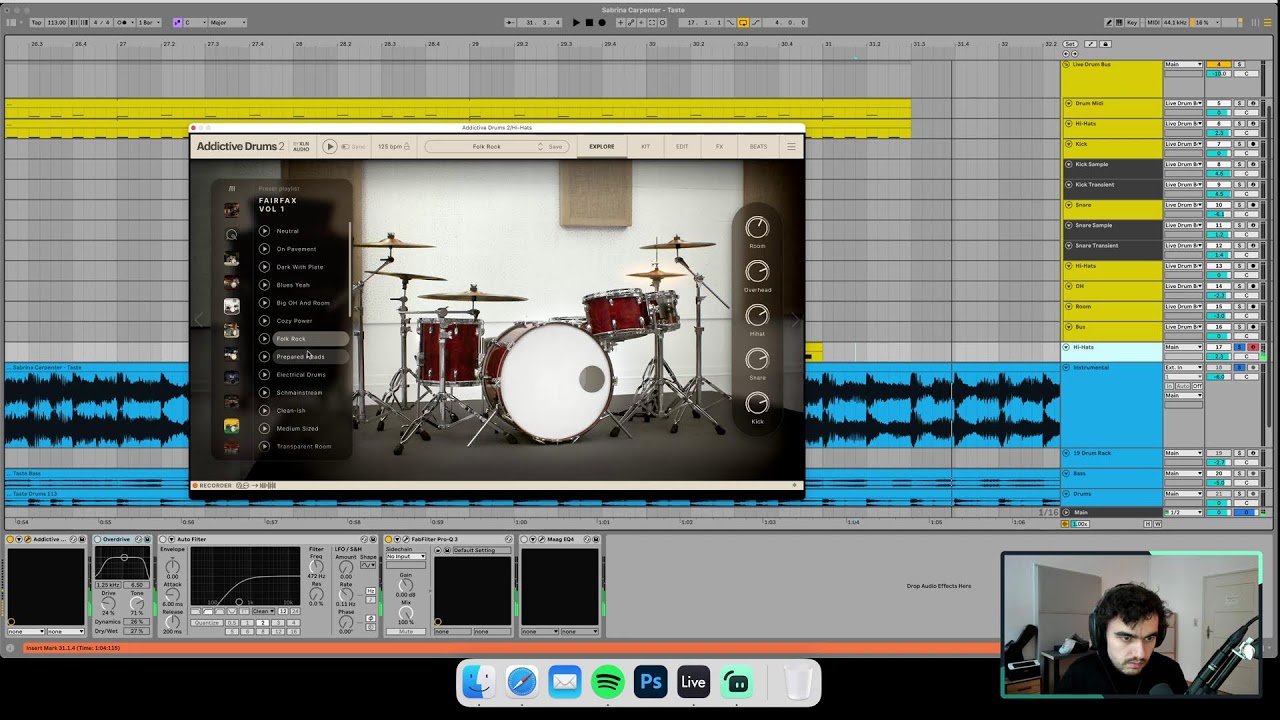Click the Snare mix knob
The height and width of the screenshot is (720, 1280).
click(757, 359)
